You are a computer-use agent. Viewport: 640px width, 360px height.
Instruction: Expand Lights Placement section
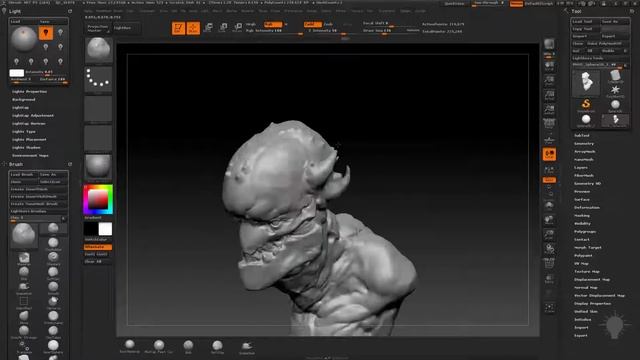(29, 140)
